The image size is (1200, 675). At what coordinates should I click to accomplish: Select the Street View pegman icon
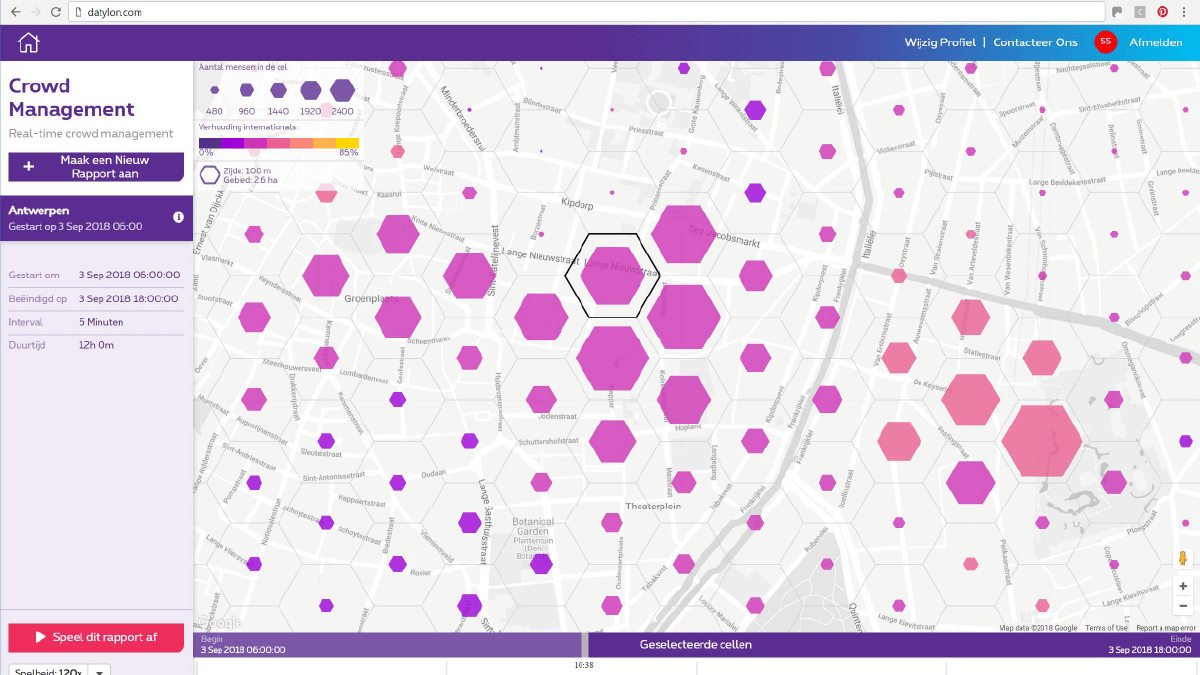1182,558
